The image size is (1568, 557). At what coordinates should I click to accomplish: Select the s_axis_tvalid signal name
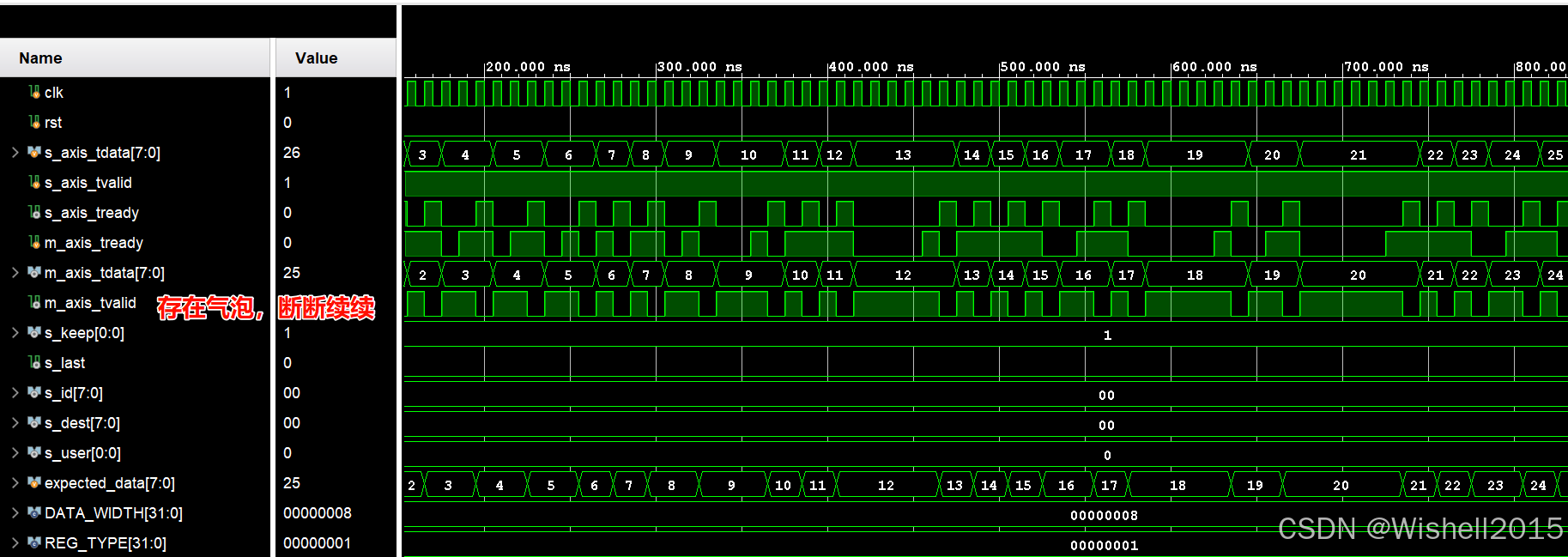[x=88, y=183]
